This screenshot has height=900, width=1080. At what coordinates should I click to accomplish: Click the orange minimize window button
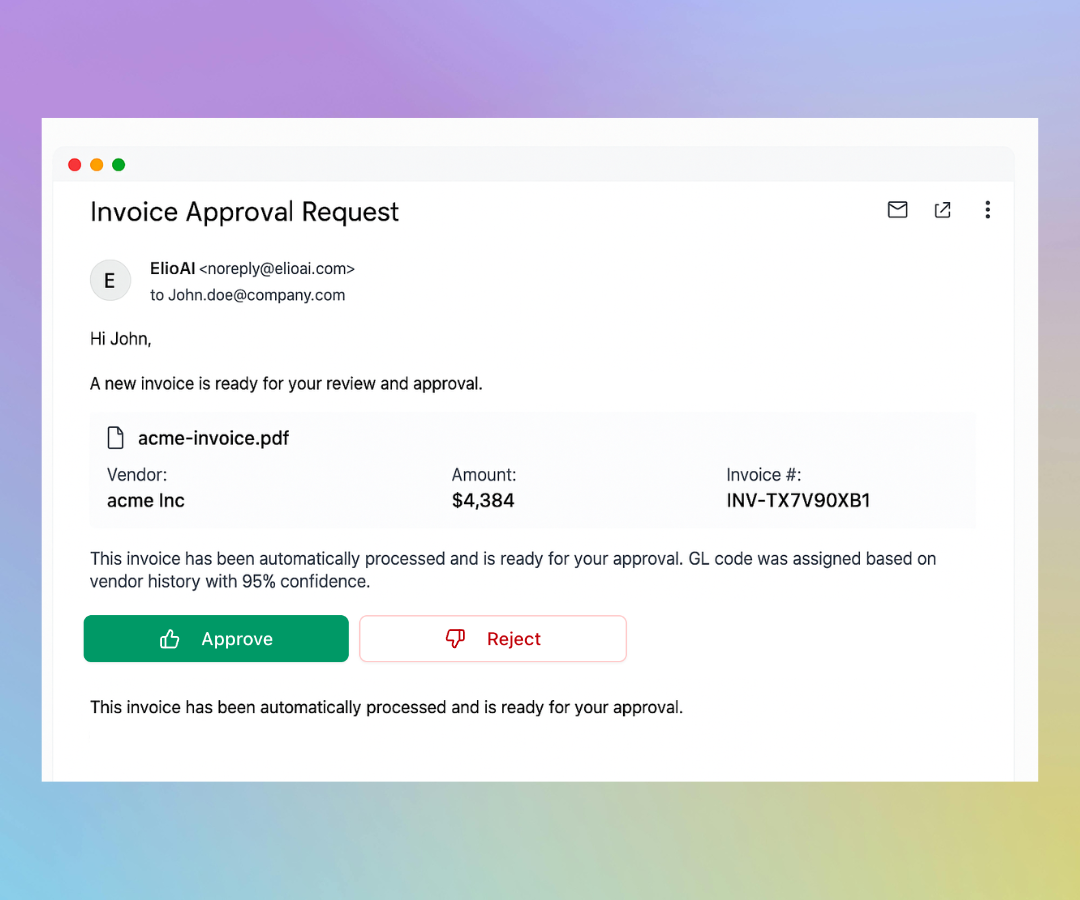(97, 165)
